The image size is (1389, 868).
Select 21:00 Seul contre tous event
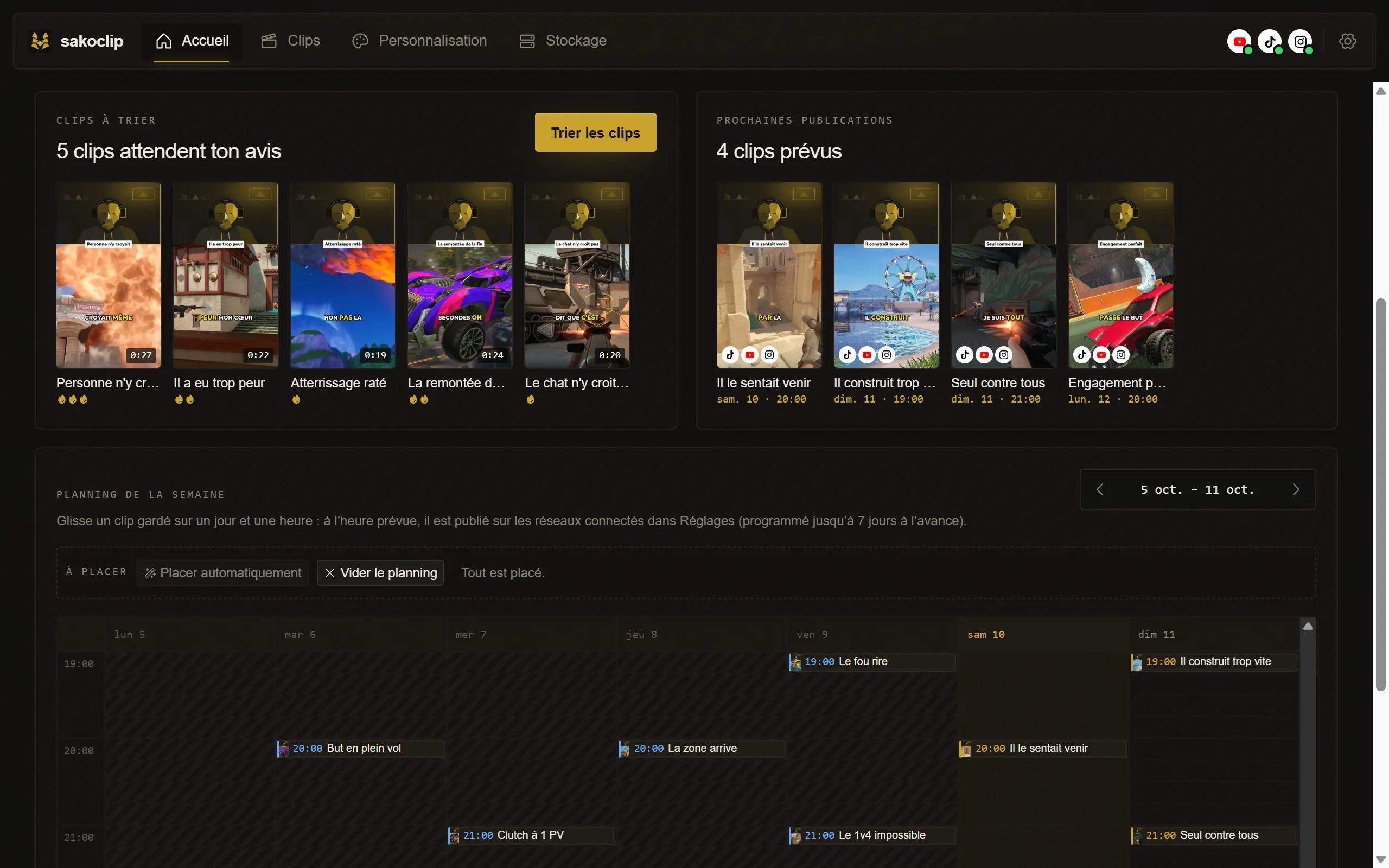(1214, 835)
